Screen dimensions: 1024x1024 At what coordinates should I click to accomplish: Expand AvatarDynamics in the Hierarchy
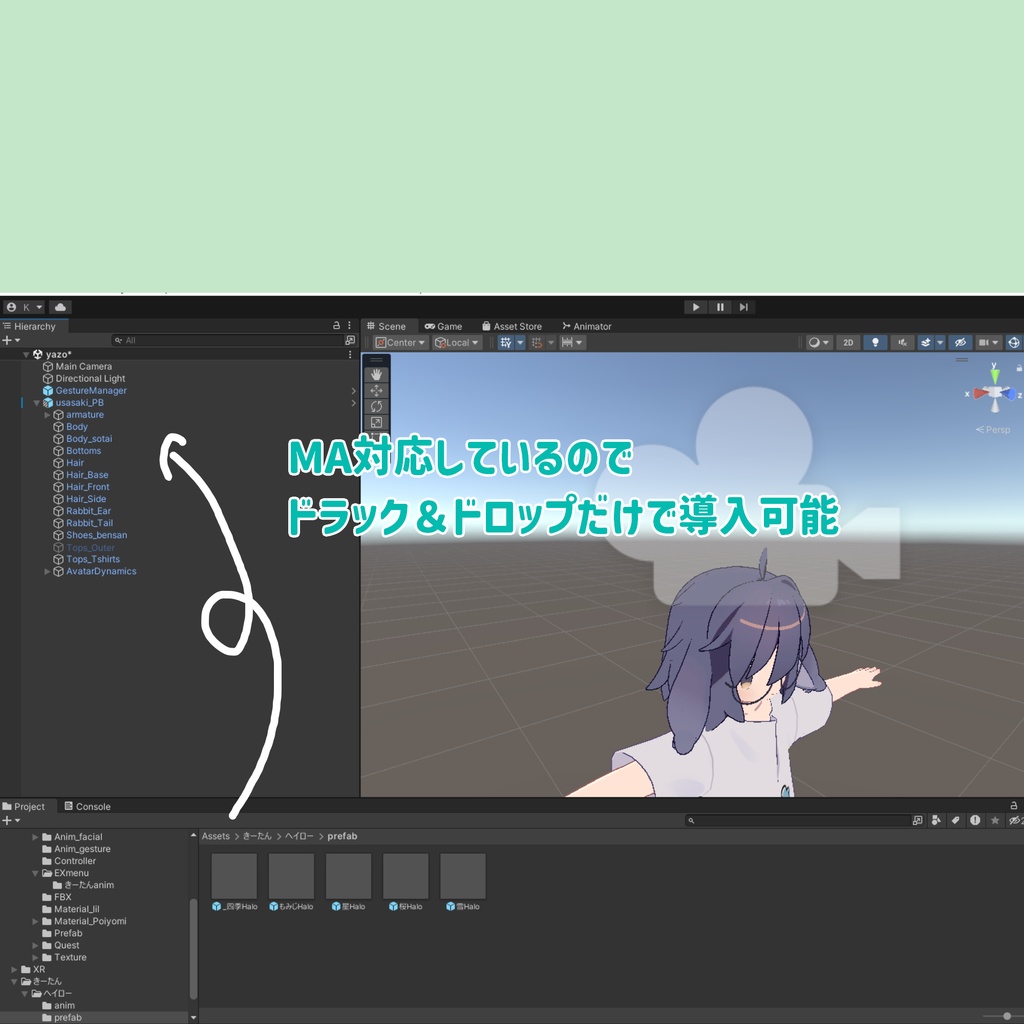tap(45, 571)
